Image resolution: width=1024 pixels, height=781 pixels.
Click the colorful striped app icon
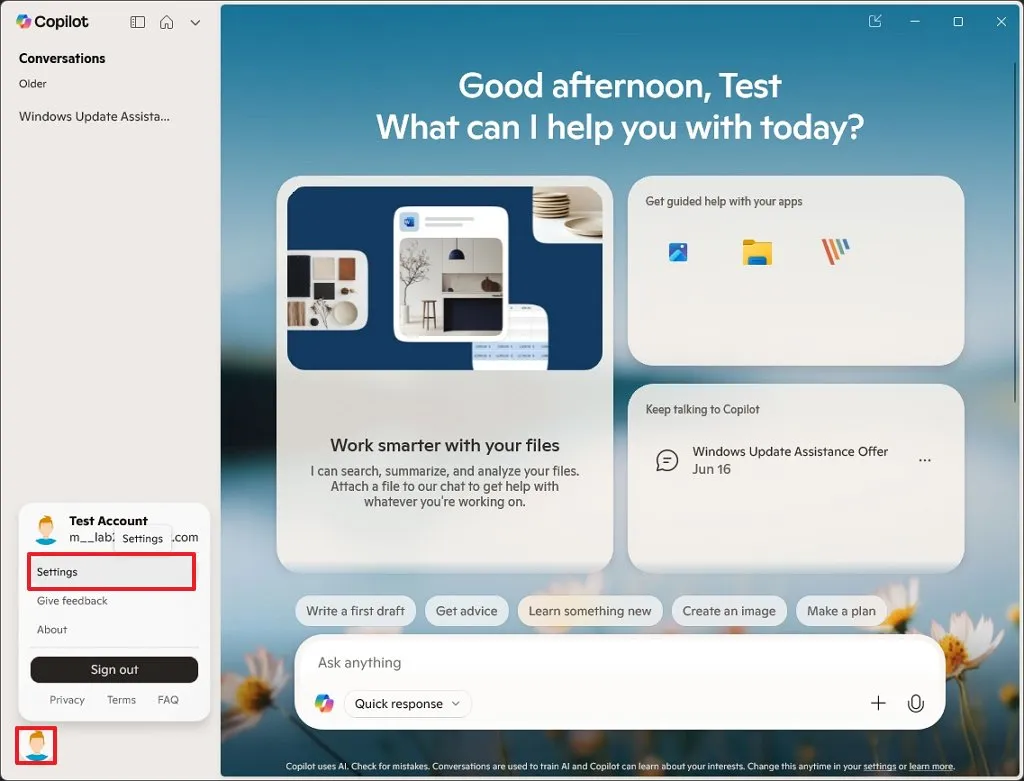[x=835, y=251]
